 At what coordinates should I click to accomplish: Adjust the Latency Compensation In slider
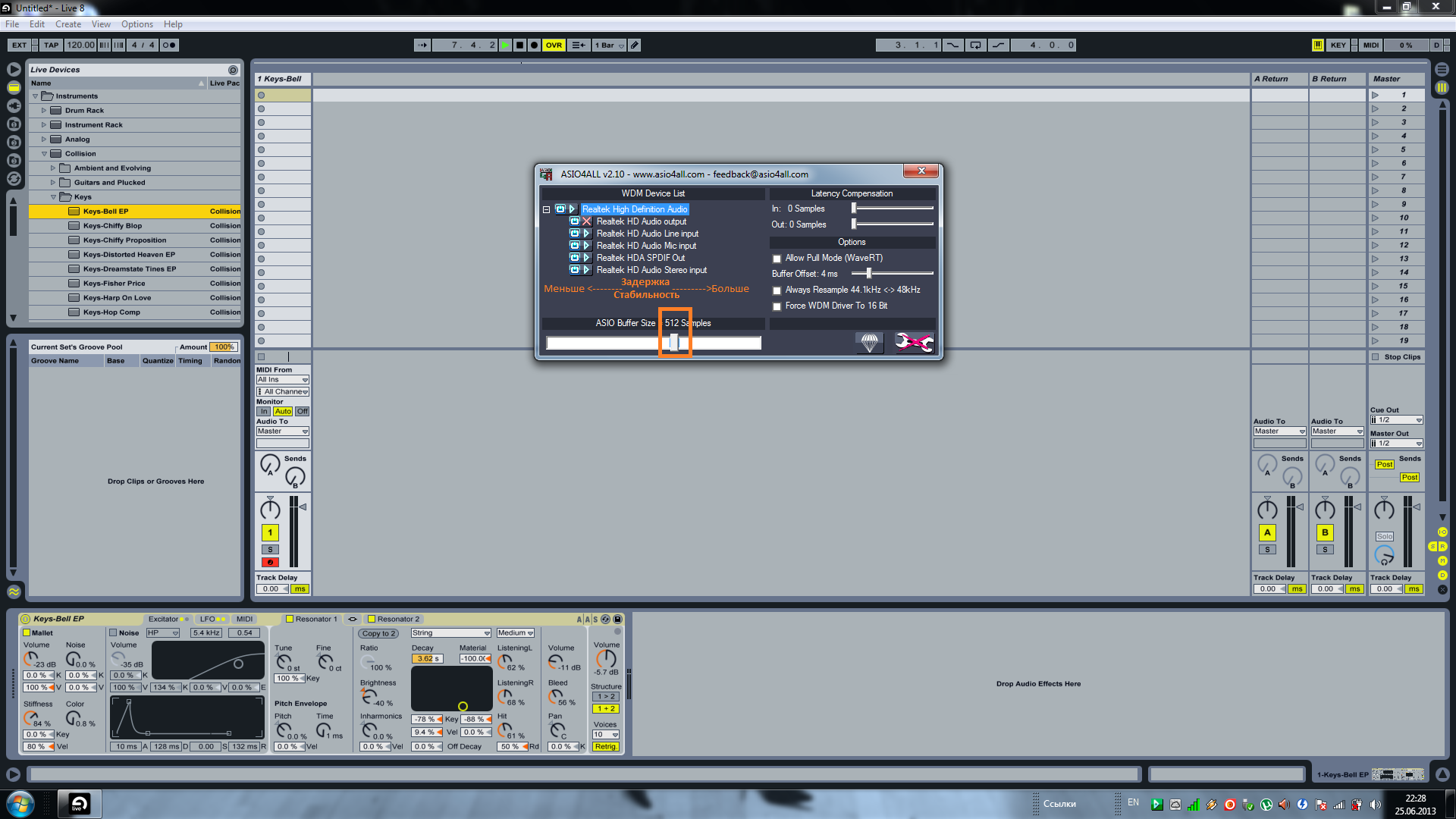[854, 208]
